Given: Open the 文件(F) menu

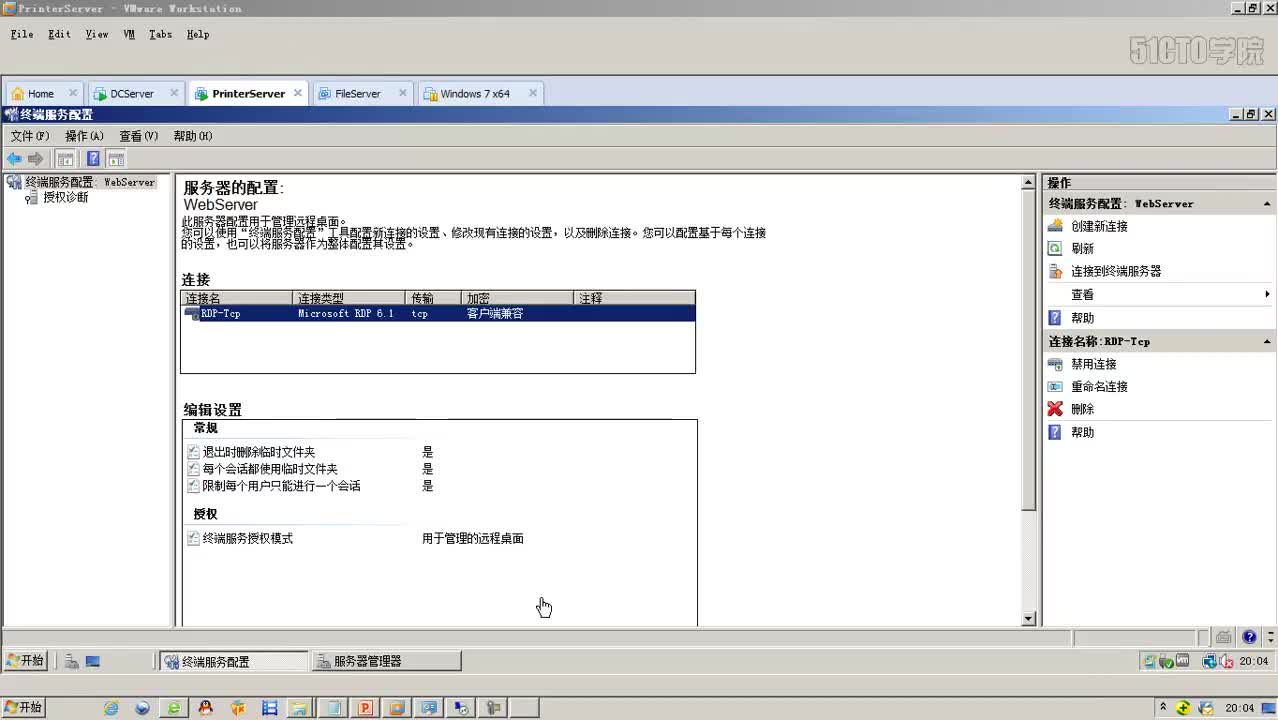Looking at the screenshot, I should 30,136.
